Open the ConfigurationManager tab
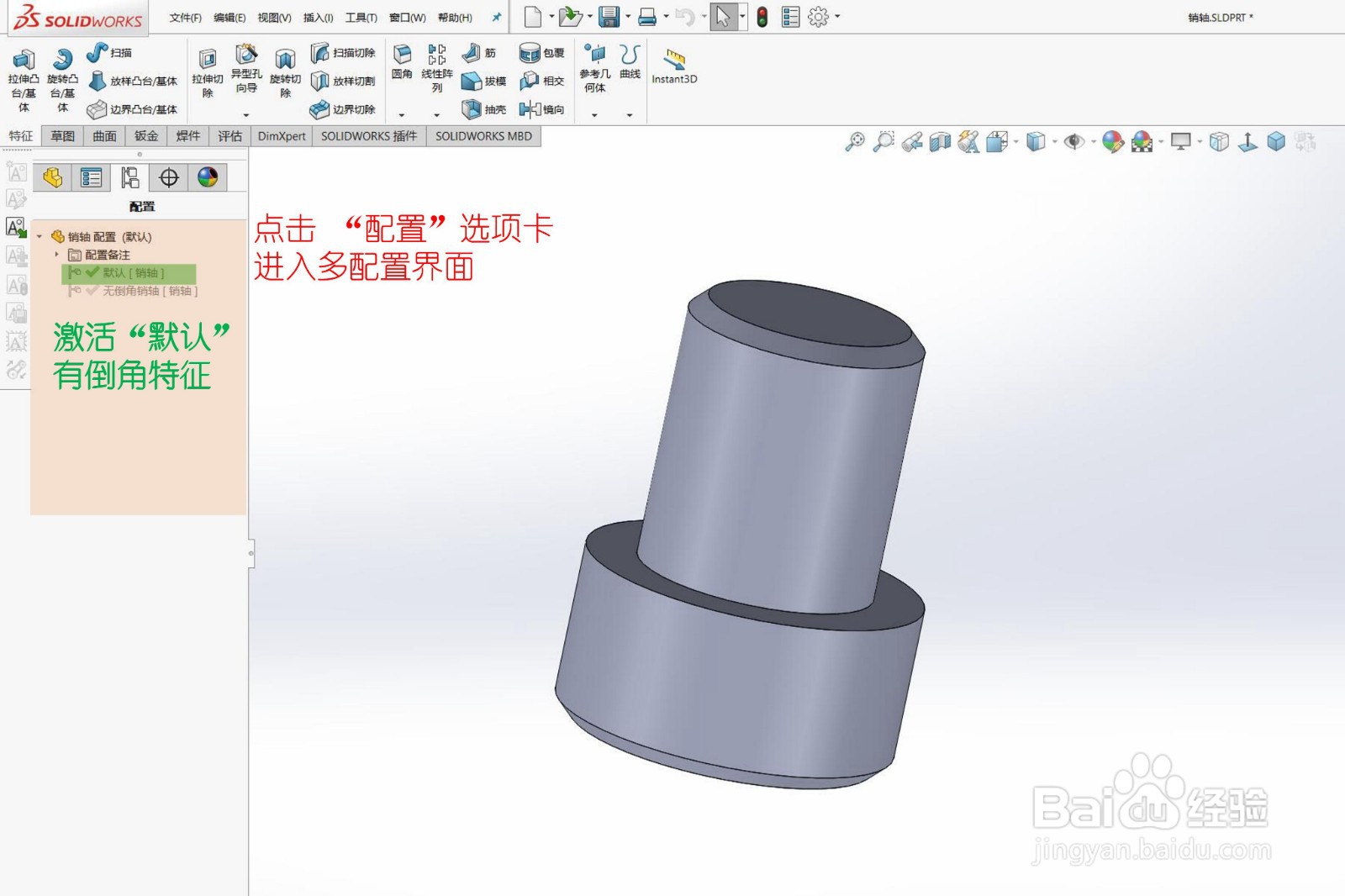Image resolution: width=1345 pixels, height=896 pixels. [x=130, y=177]
